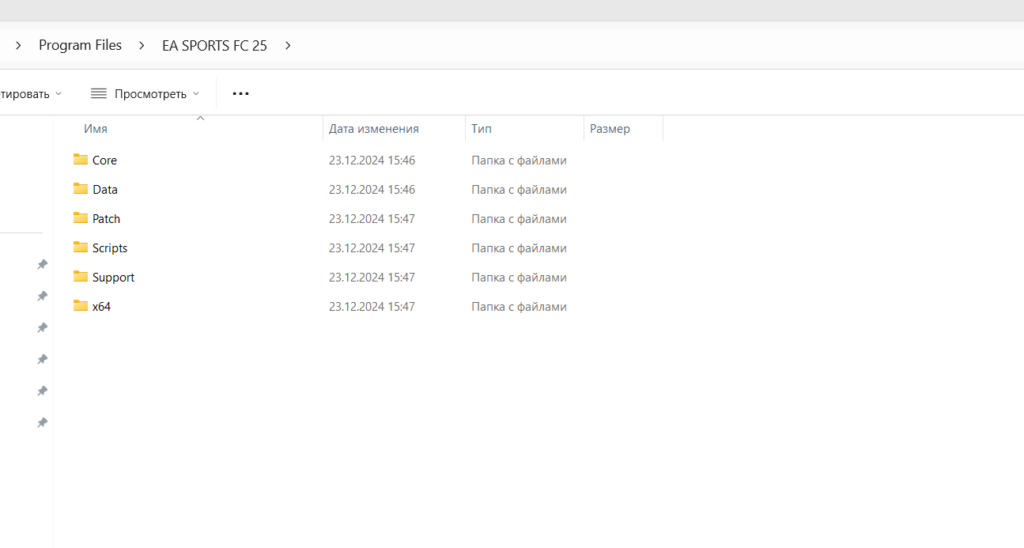Sort by Дата изменения column header
Screen dimensions: 1024x548
(373, 129)
